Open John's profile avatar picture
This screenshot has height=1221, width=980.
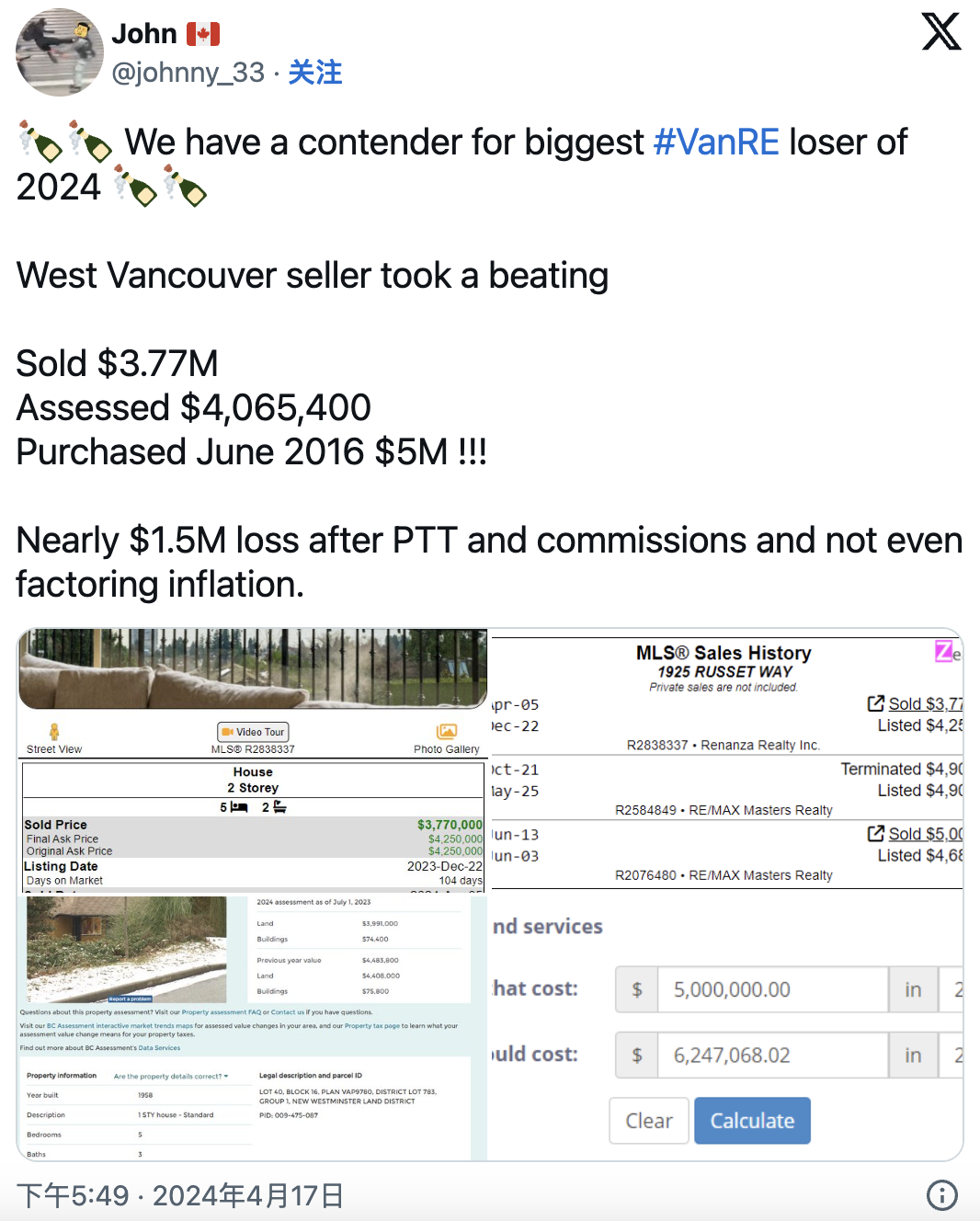coord(60,52)
